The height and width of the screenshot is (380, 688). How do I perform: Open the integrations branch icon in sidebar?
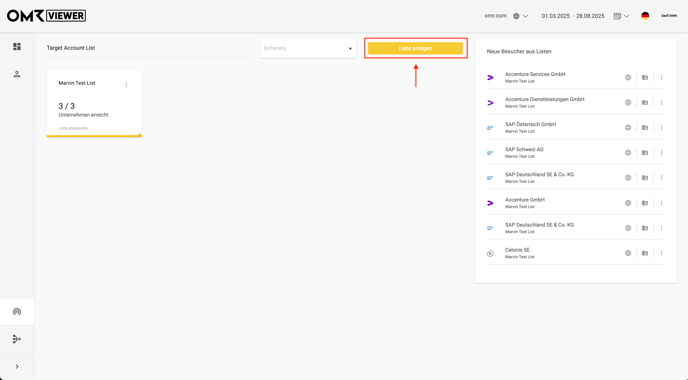point(17,339)
